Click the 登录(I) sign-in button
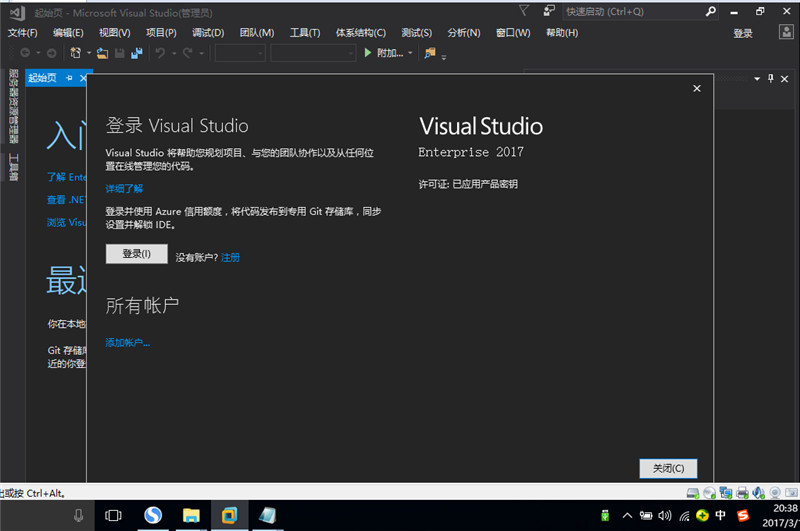Viewport: 800px width, 531px height. pos(137,254)
